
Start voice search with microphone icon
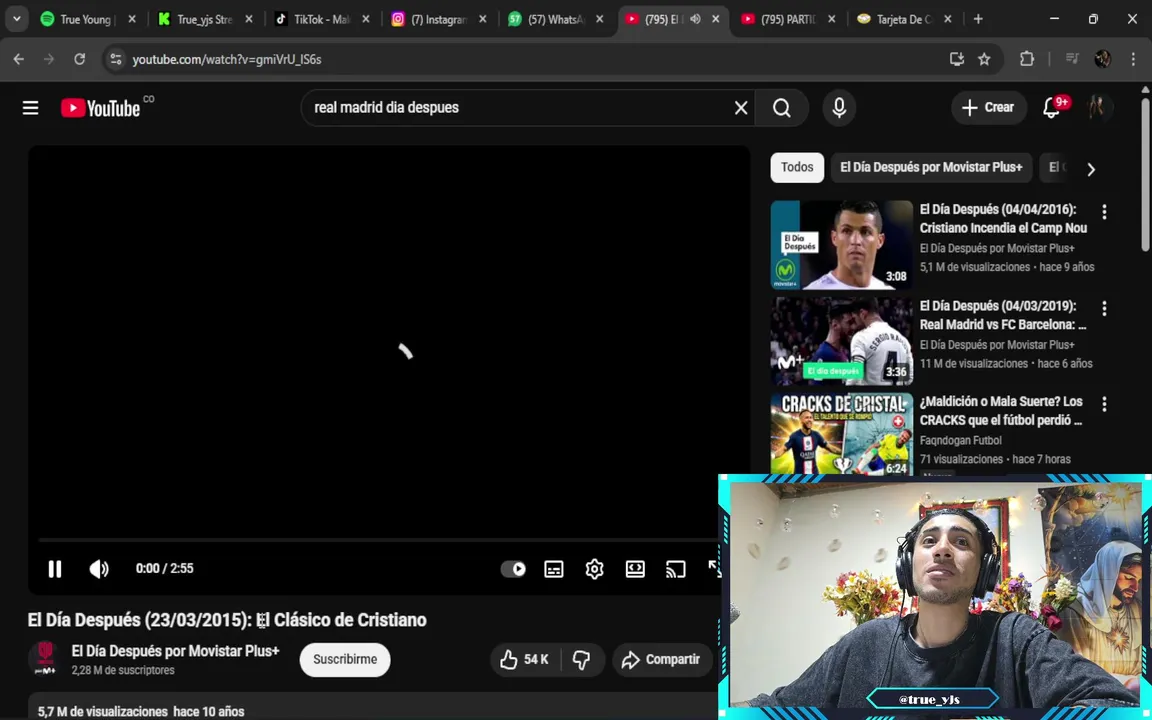point(839,108)
